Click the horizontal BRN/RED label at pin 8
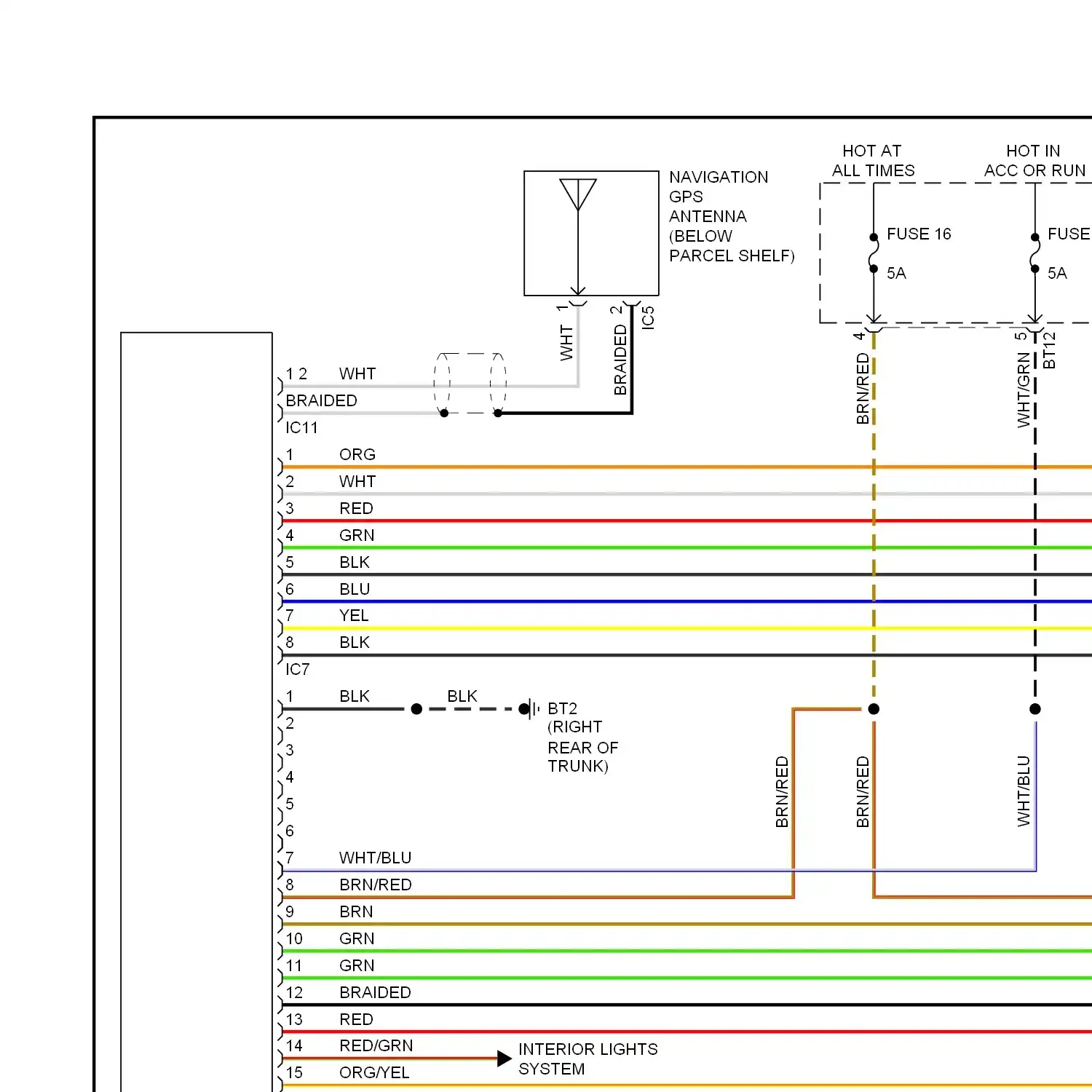1092x1092 pixels. (375, 885)
